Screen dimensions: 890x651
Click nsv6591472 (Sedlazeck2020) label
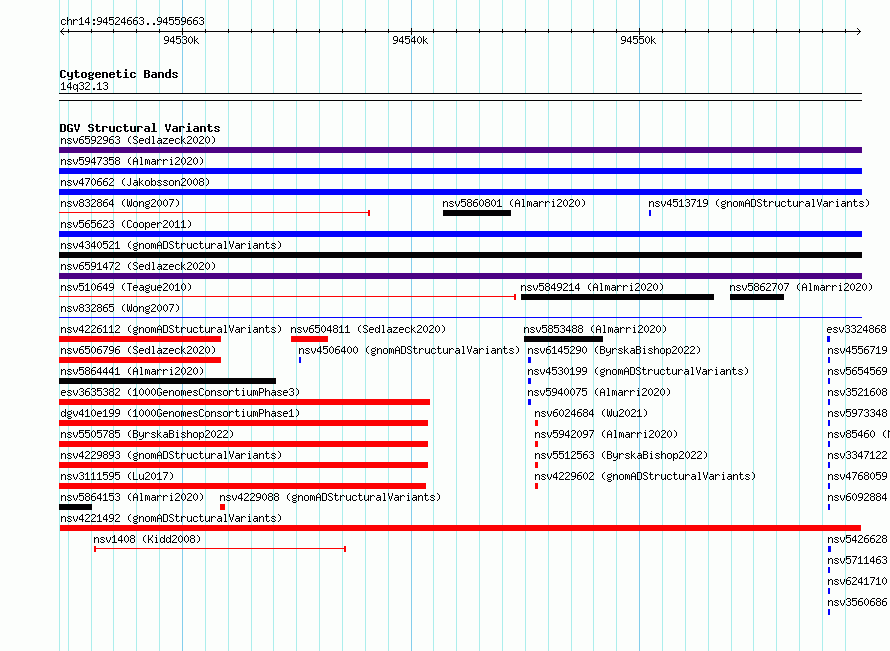pos(138,266)
